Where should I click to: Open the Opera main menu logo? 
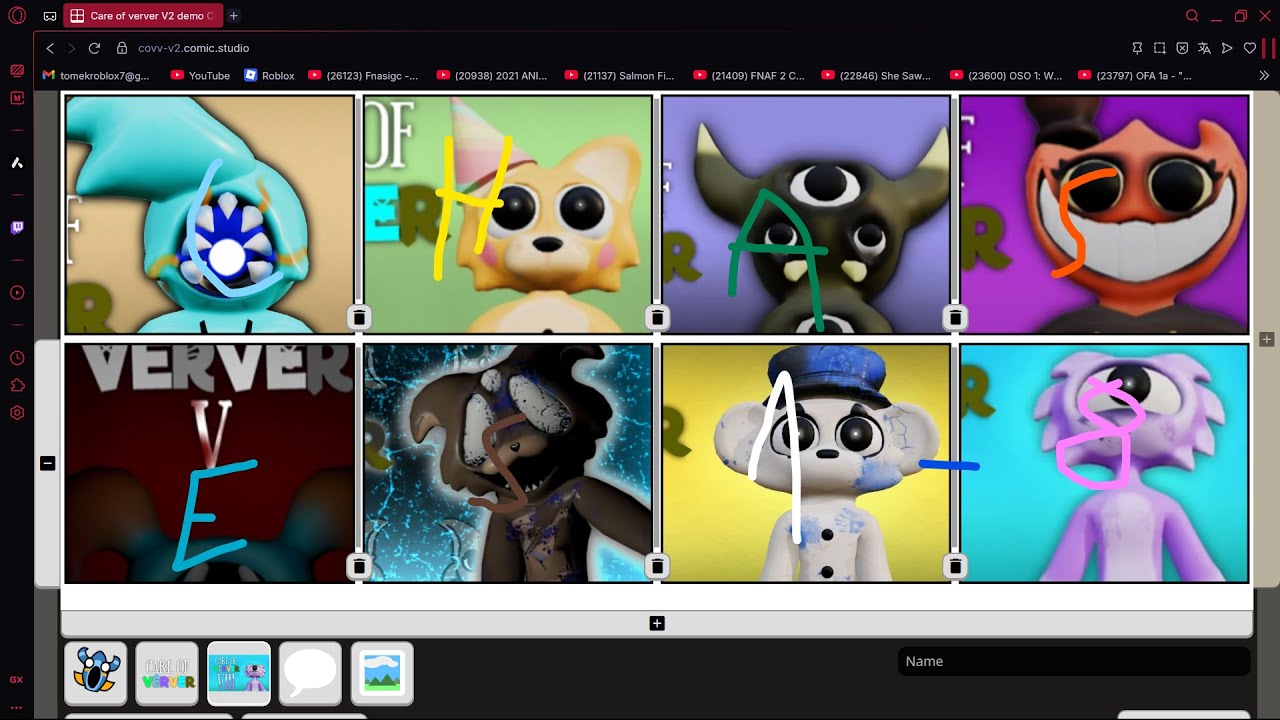[x=16, y=16]
